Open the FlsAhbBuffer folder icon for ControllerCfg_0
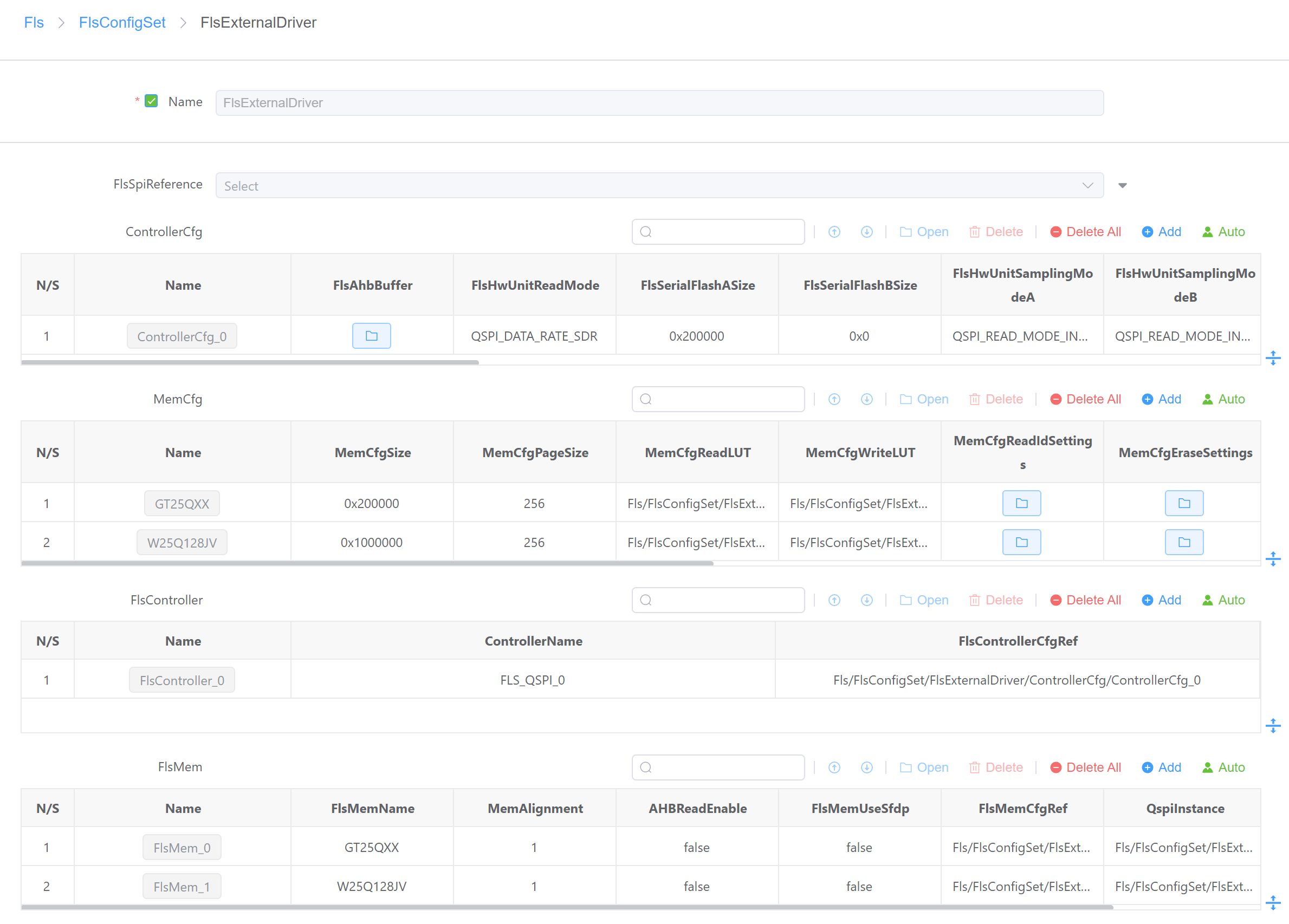Screen dimensions: 1289x924 [x=371, y=336]
